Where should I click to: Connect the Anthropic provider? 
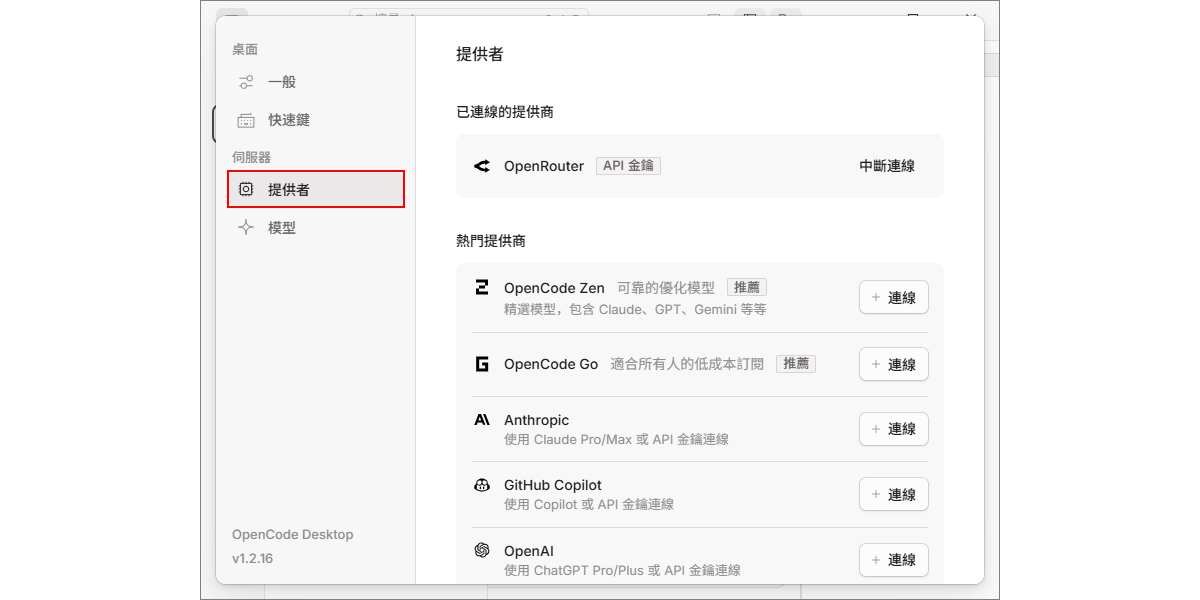point(894,429)
